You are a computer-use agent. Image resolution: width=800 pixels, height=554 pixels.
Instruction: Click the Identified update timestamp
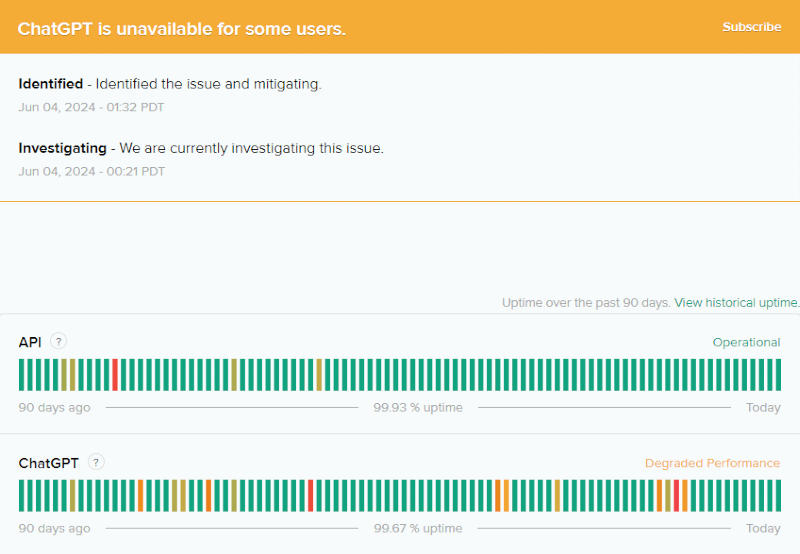(91, 107)
